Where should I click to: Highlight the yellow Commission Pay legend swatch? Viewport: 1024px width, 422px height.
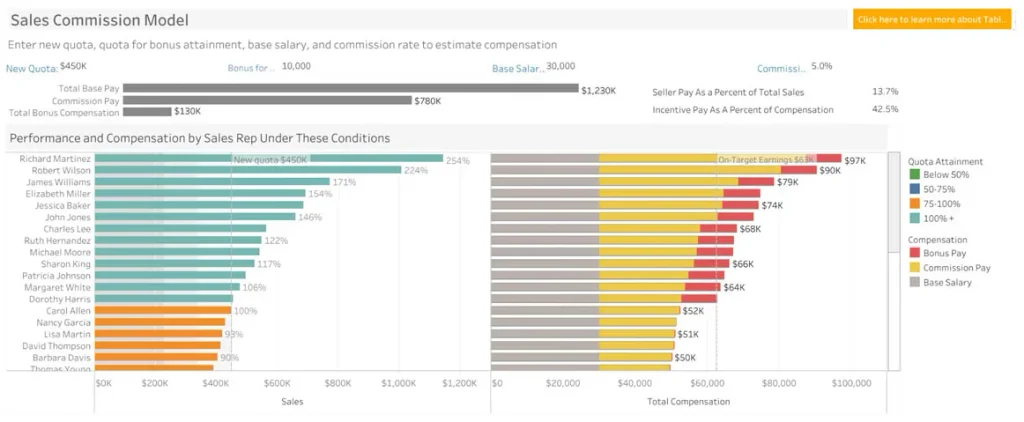pos(913,268)
